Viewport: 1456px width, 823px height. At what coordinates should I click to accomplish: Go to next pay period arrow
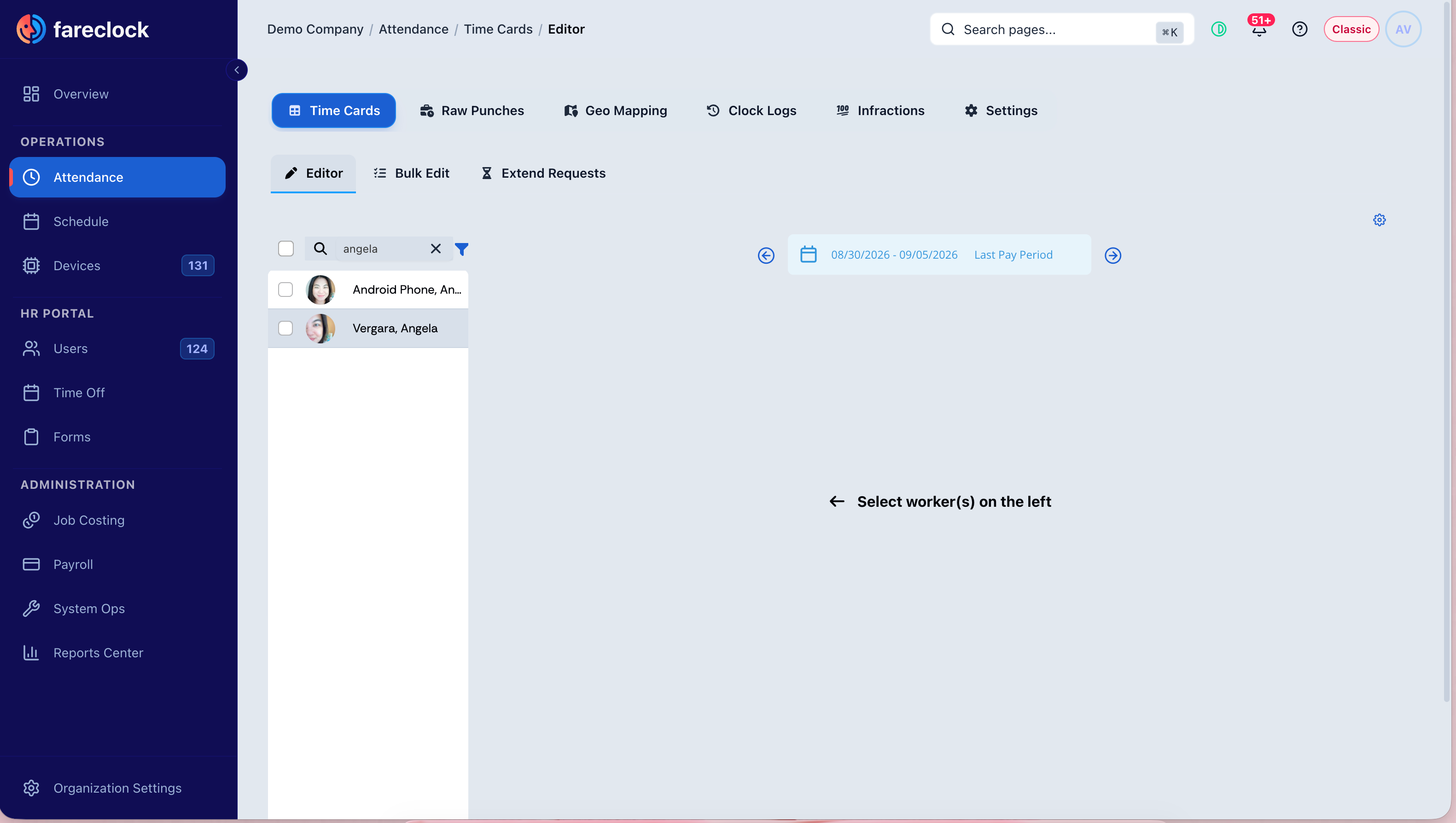pos(1112,255)
